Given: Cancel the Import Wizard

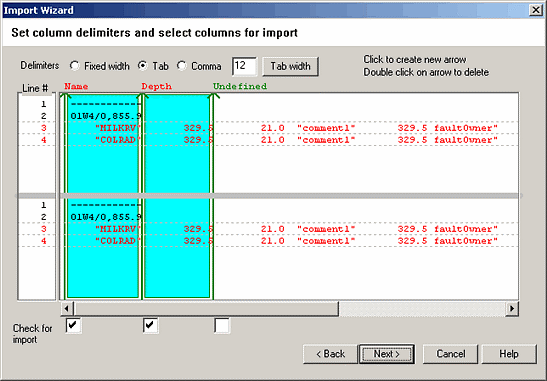Looking at the screenshot, I should point(450,354).
